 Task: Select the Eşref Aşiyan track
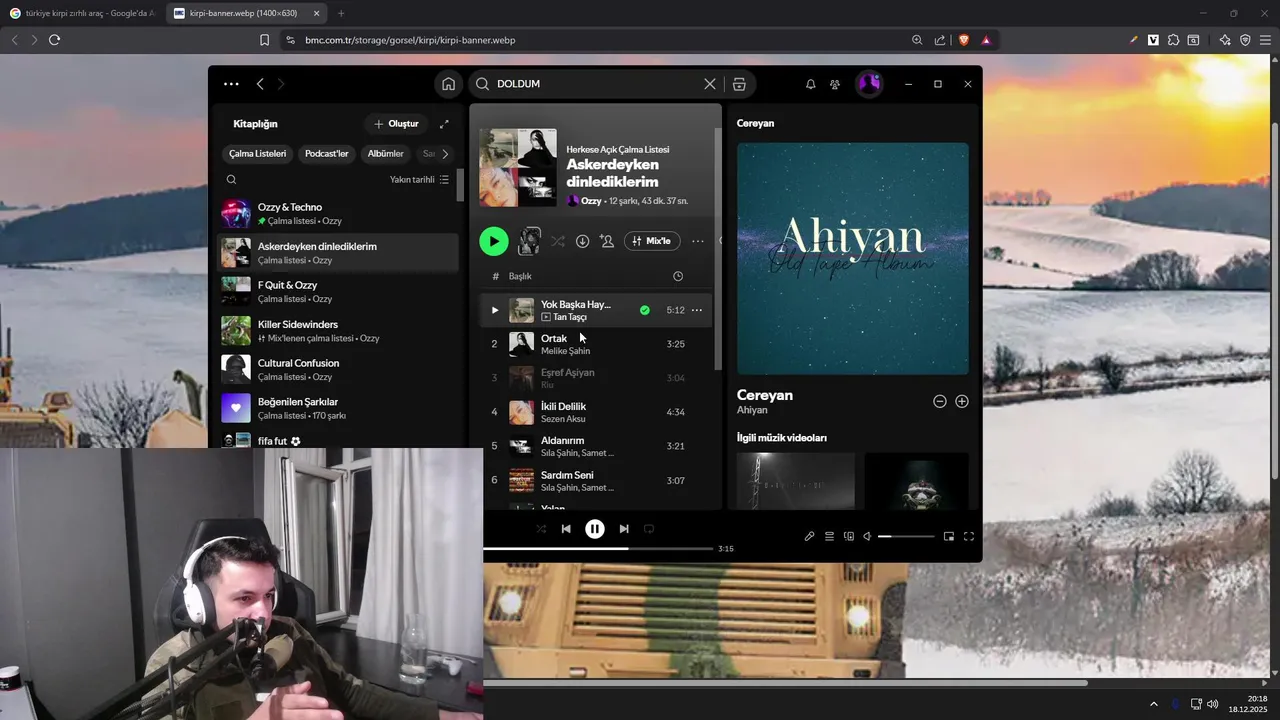coord(596,378)
